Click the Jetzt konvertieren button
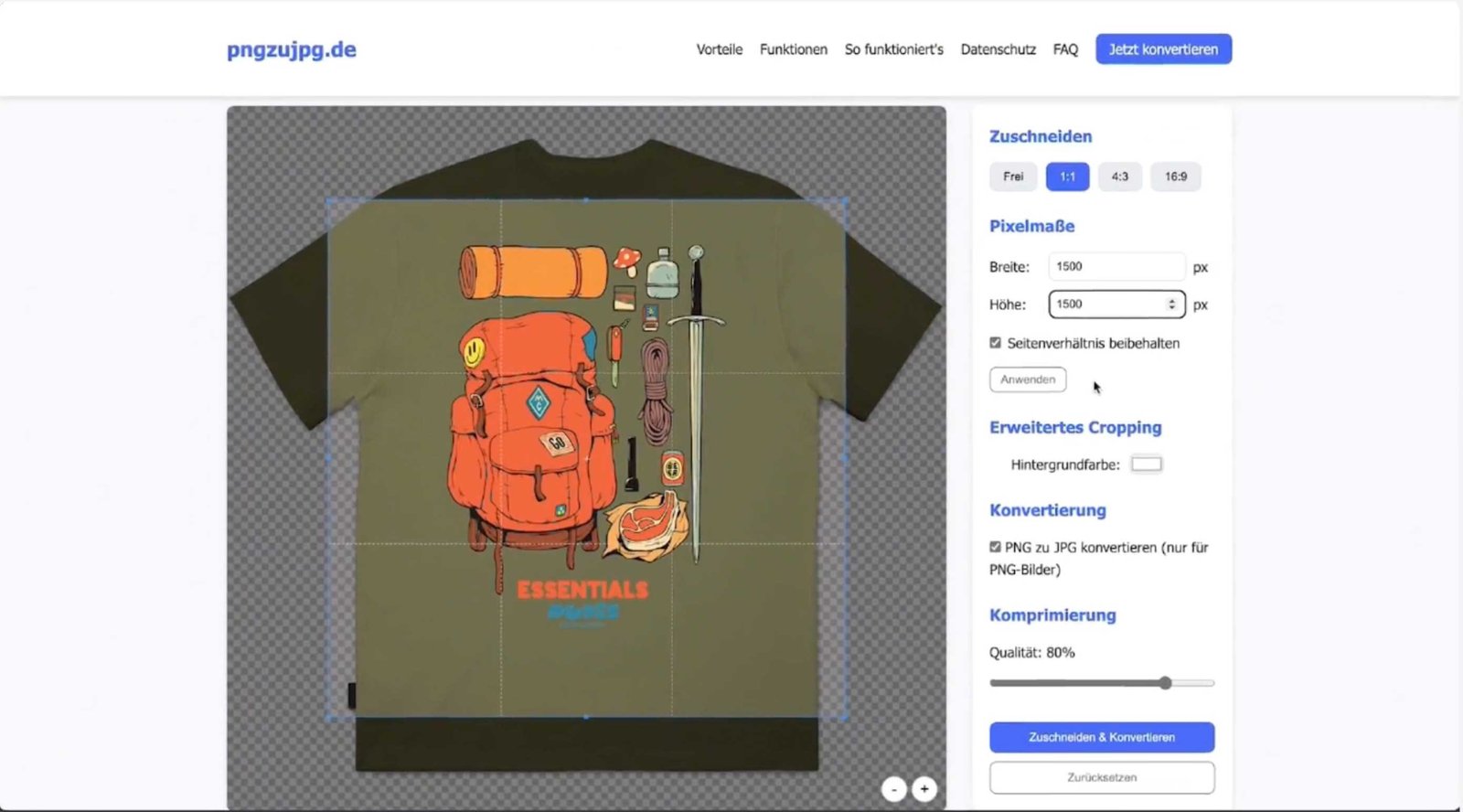 pos(1163,49)
